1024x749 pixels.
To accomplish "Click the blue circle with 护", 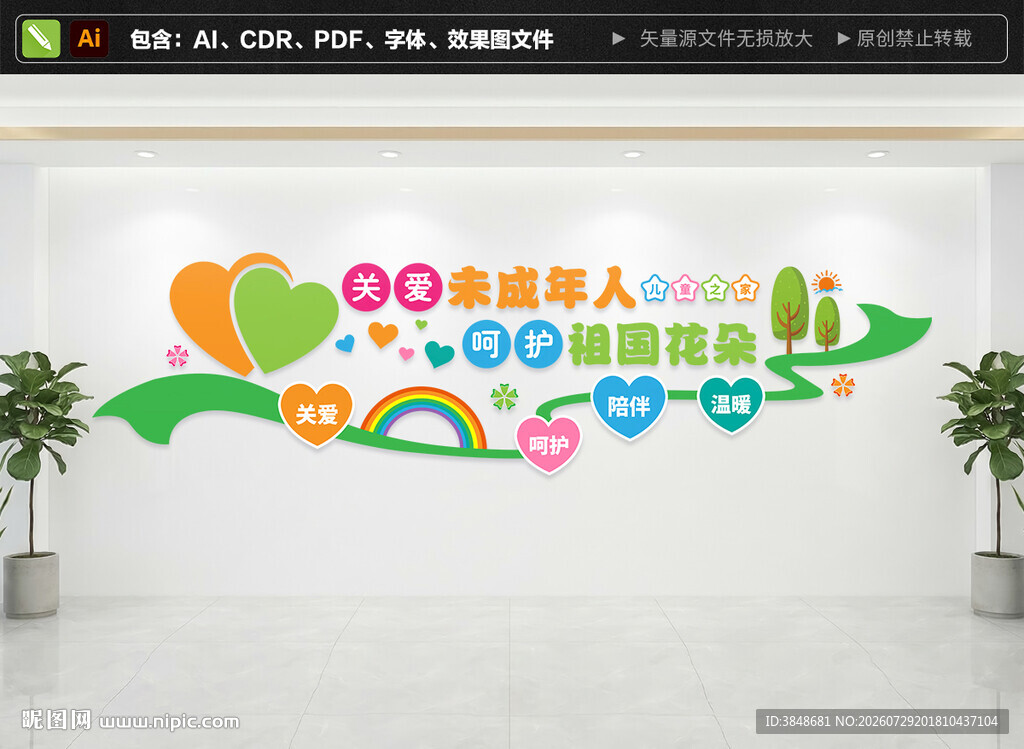I will [x=538, y=343].
